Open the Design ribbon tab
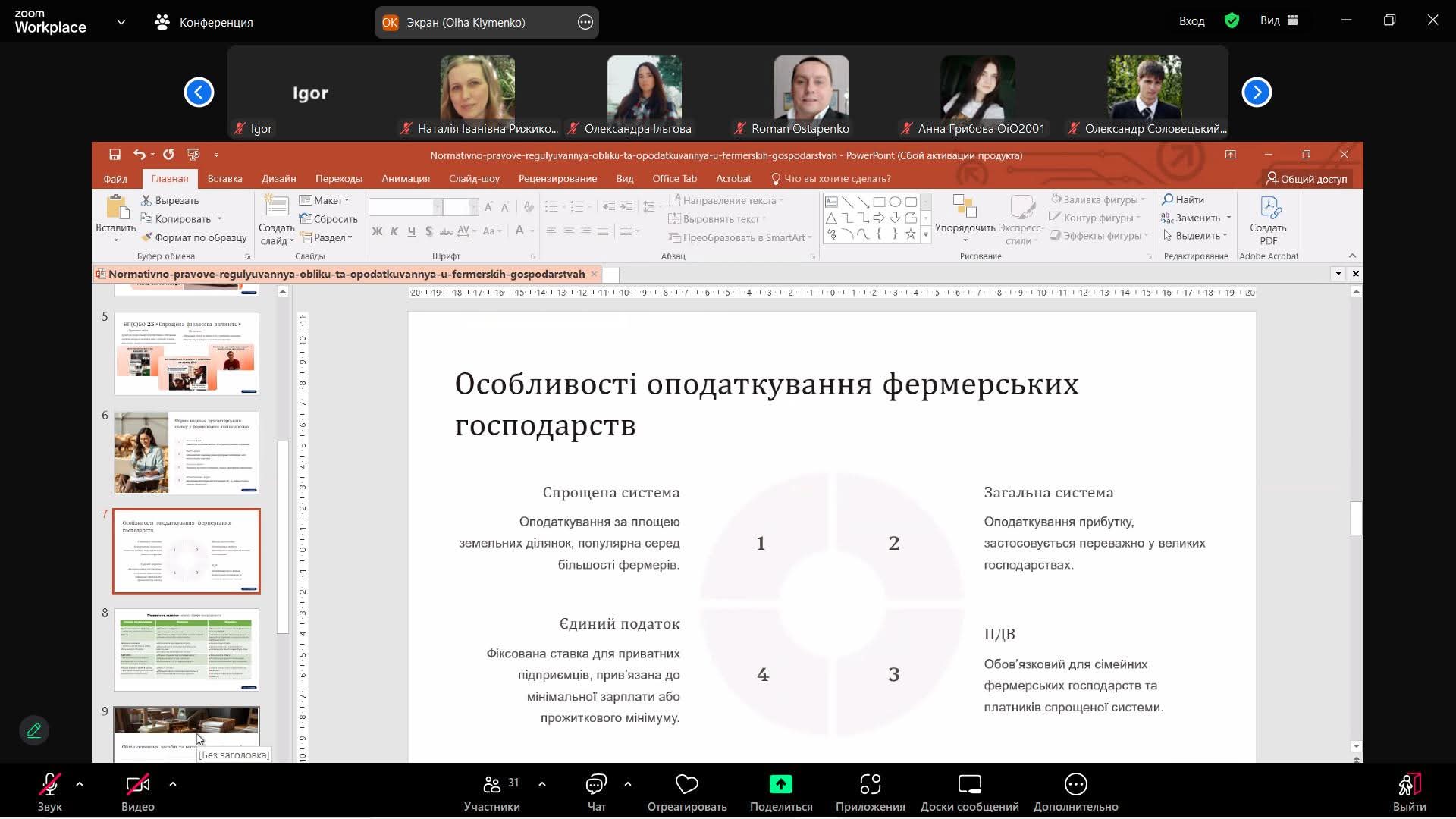The image size is (1456, 819). click(x=278, y=178)
